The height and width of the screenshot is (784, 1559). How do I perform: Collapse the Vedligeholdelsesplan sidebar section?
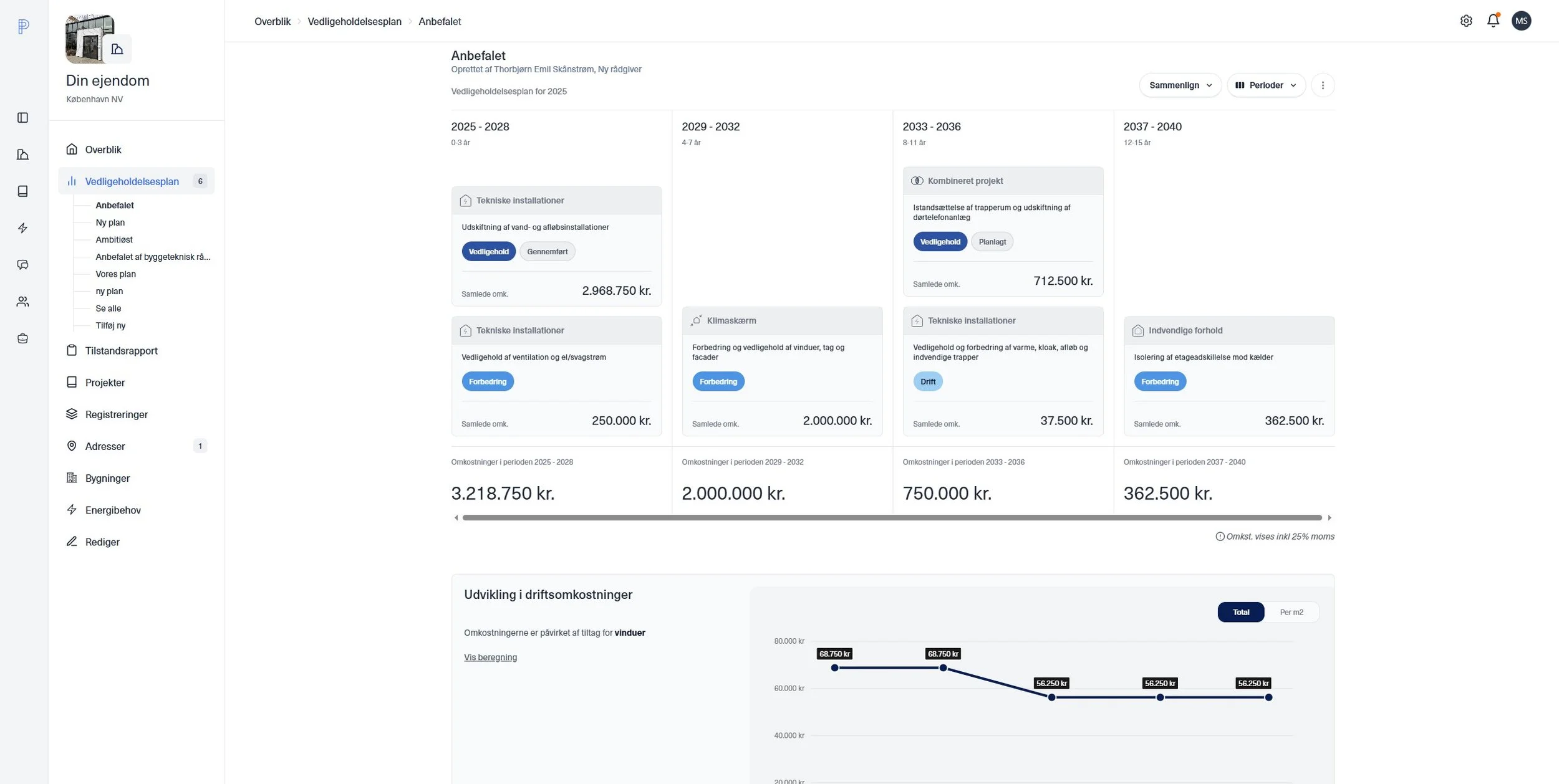click(132, 181)
